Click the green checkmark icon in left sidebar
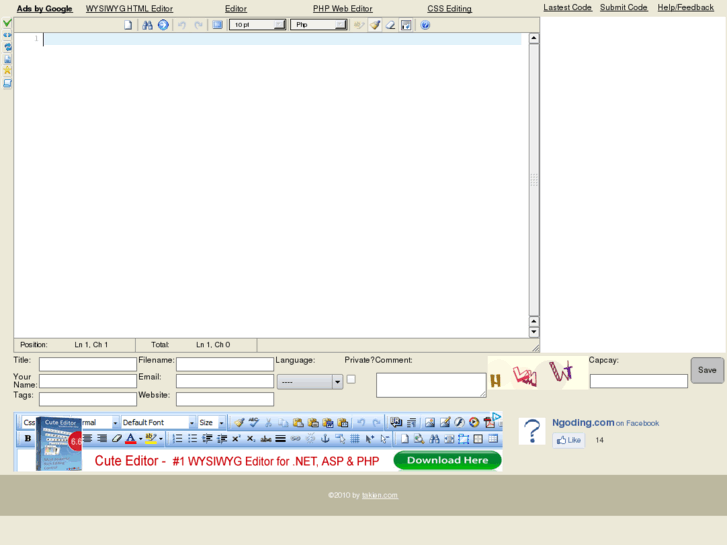 point(7,22)
